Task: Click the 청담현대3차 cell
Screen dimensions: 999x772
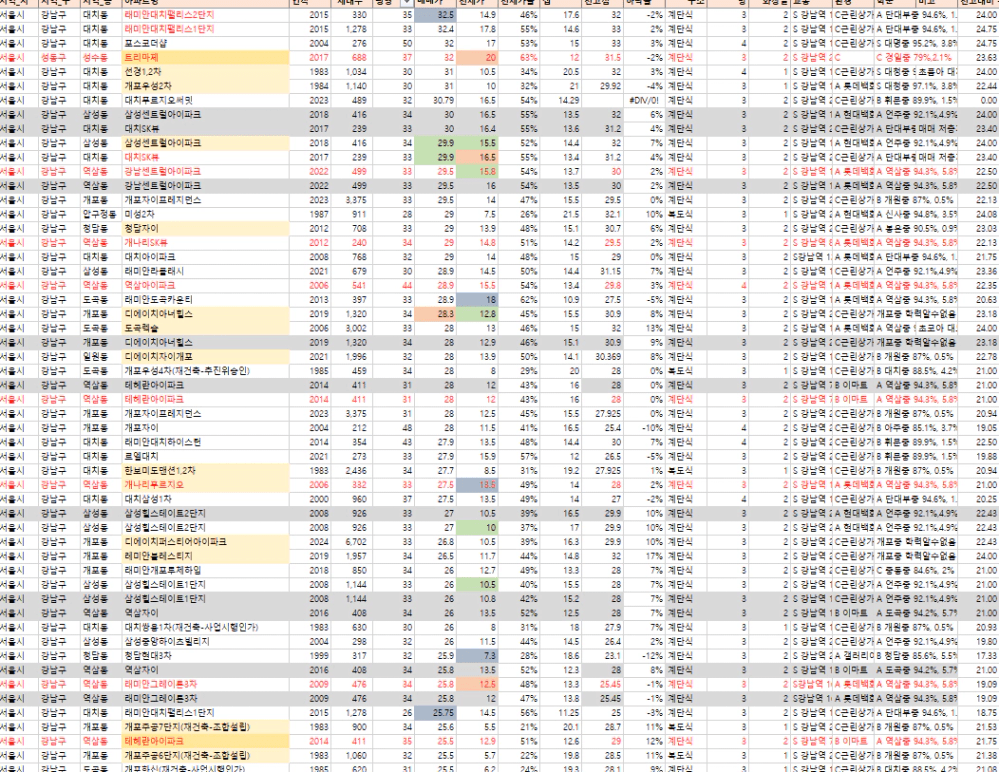Action: pyautogui.click(x=206, y=655)
